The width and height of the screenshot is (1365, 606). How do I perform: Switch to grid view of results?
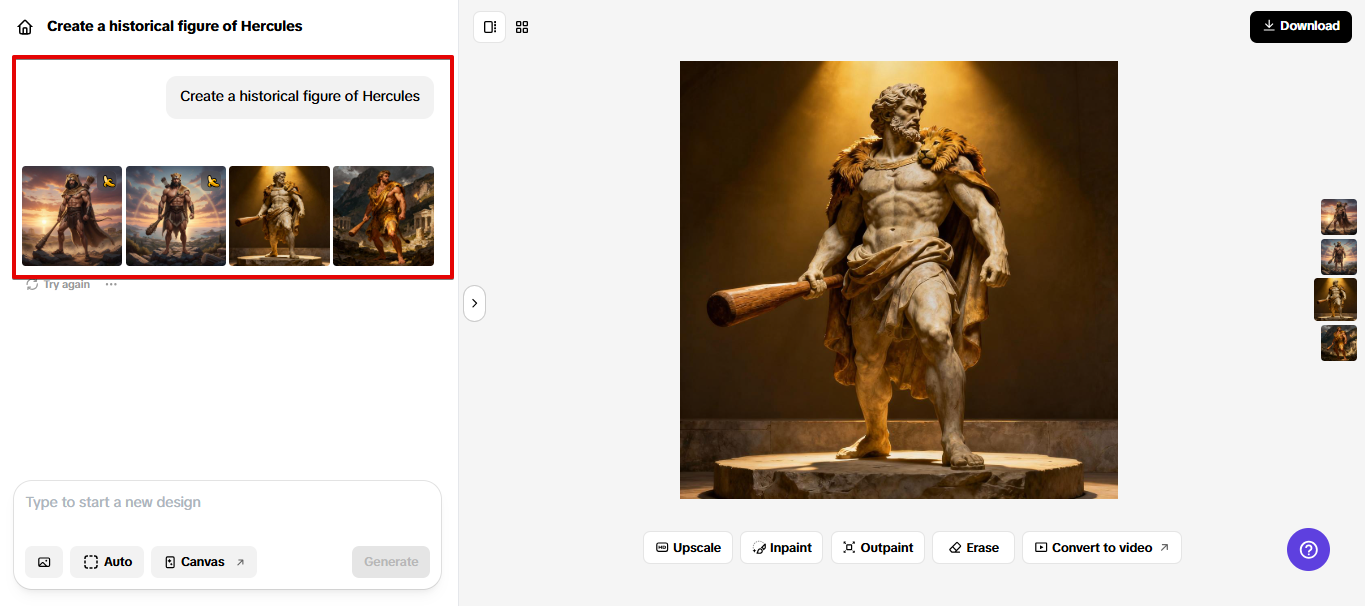(x=521, y=27)
